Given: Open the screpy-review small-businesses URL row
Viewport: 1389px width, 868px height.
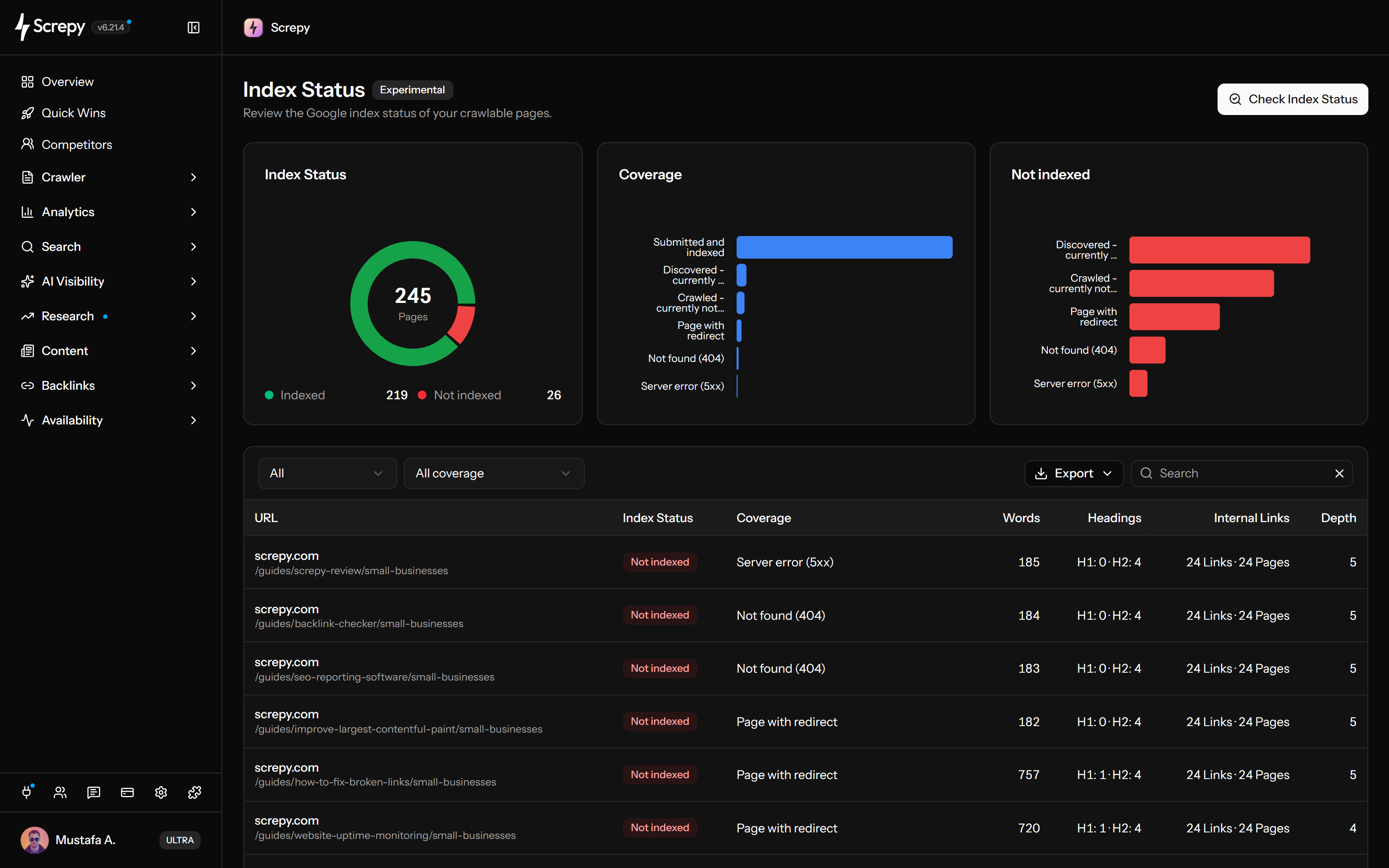Looking at the screenshot, I should point(805,562).
